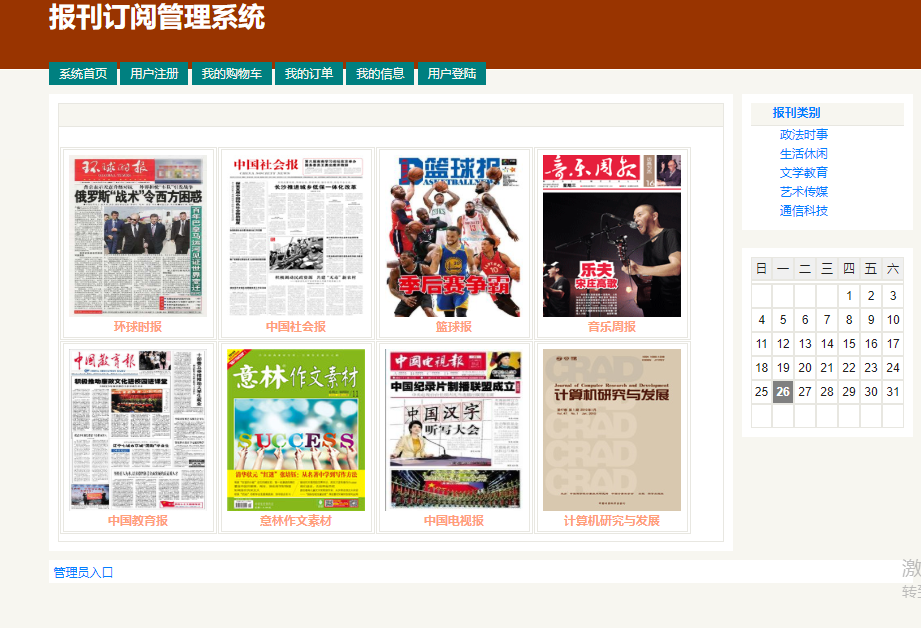The width and height of the screenshot is (921, 628).
Task: Select calendar date 4
Action: [761, 320]
